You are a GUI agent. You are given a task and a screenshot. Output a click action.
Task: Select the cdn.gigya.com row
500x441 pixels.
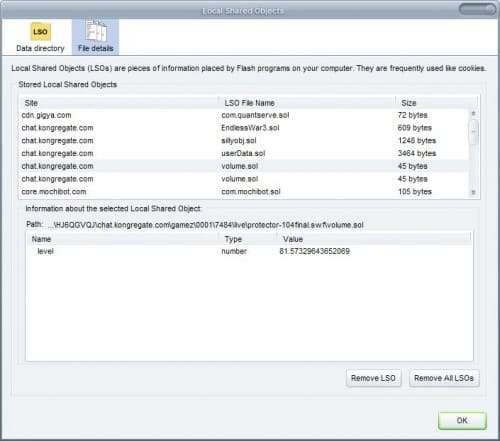[x=245, y=115]
